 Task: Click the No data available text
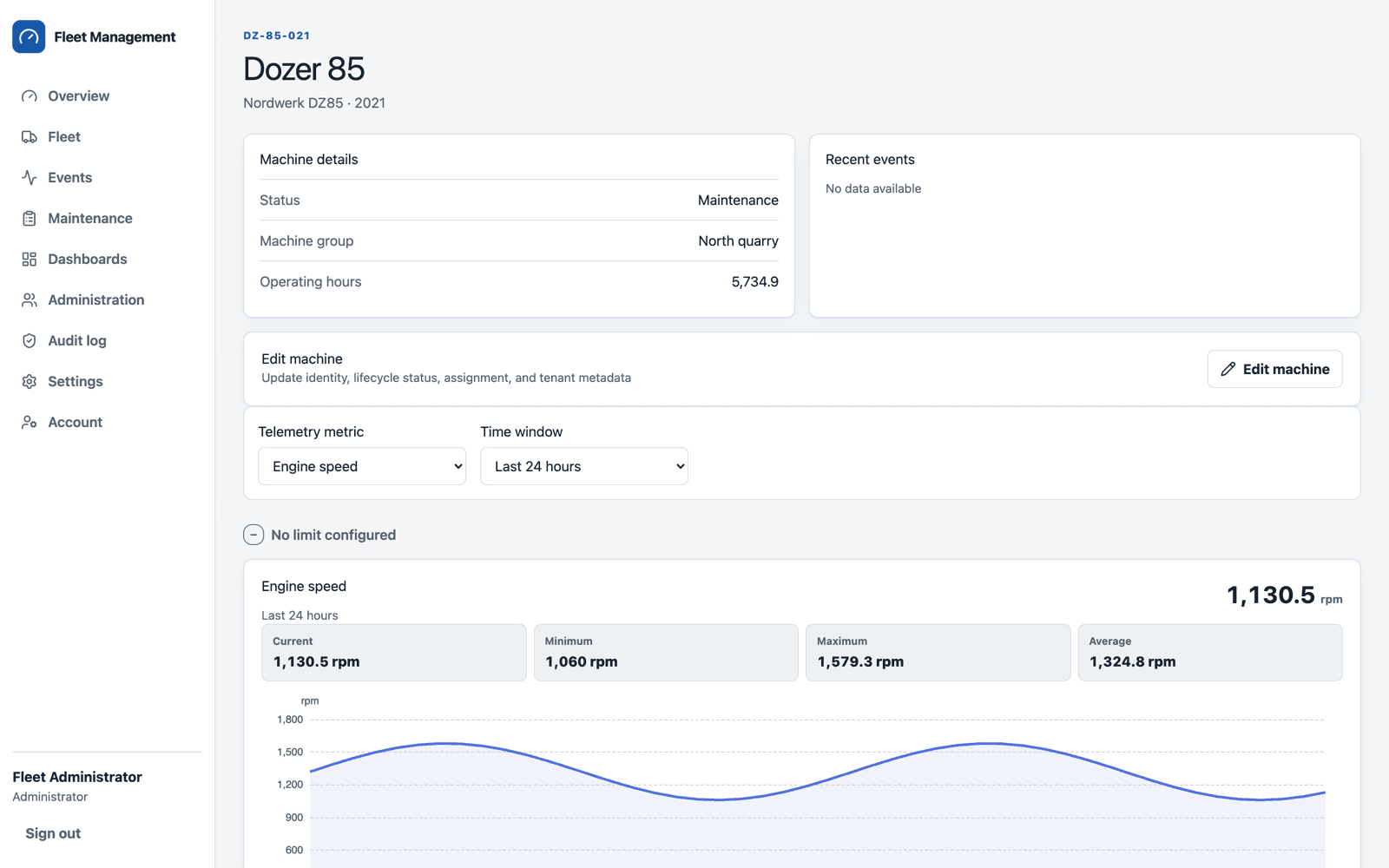873,188
